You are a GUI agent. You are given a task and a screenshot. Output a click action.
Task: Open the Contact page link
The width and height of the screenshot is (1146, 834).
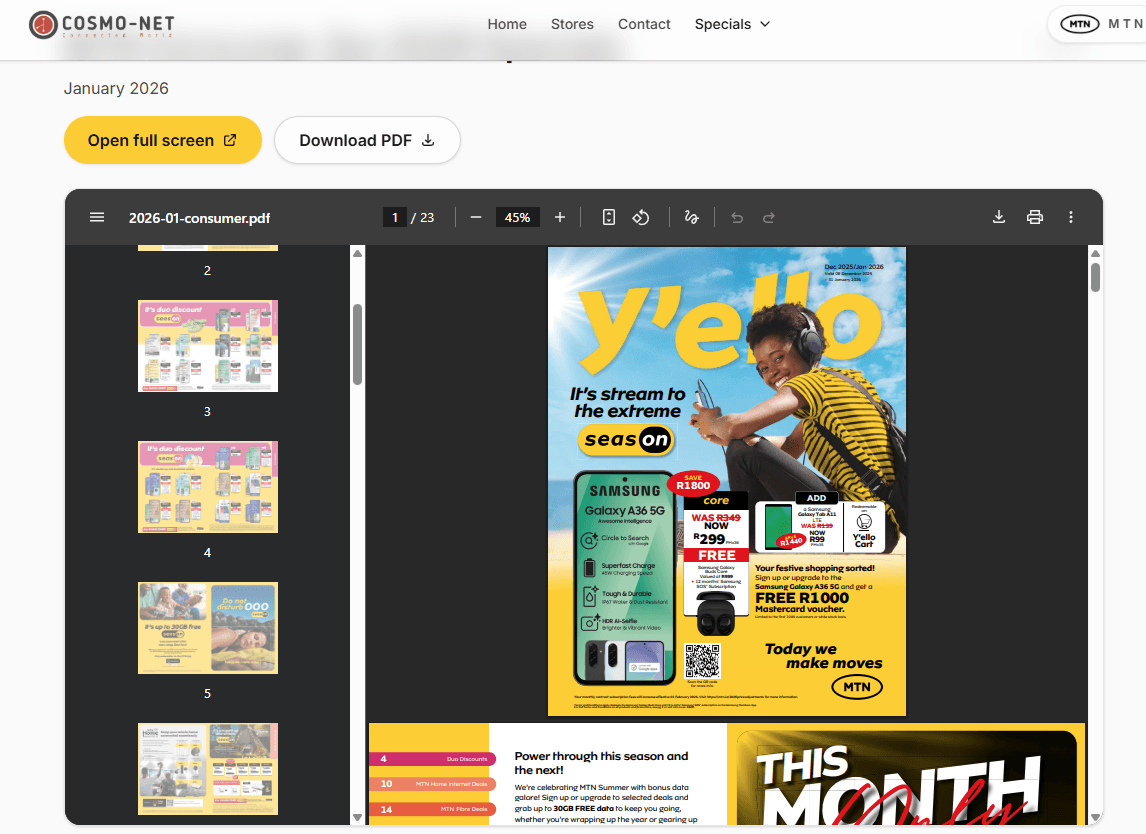(644, 24)
